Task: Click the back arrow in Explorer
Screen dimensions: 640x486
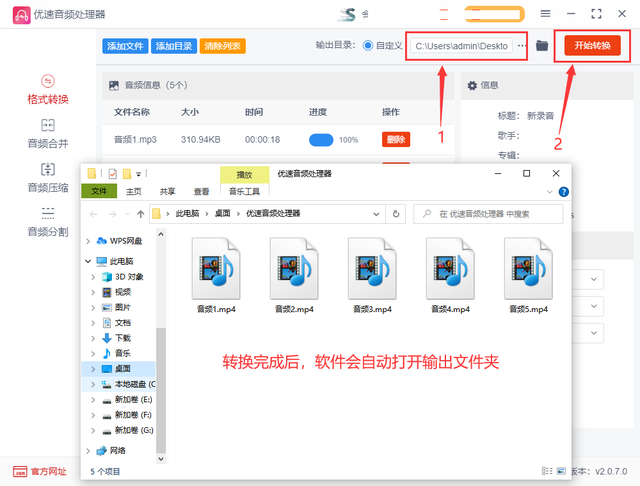Action: 93,214
